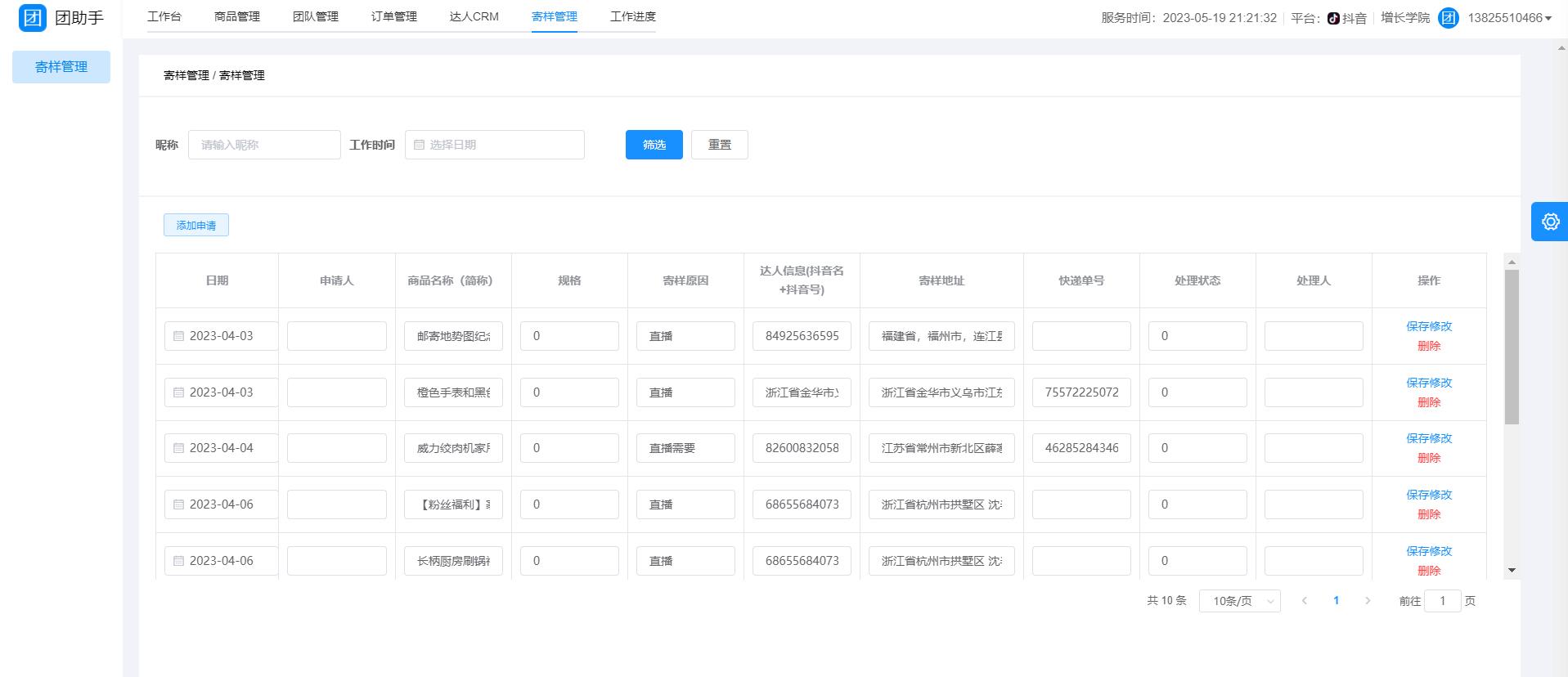1568x677 pixels.
Task: Select the 订单管理 tab
Action: click(394, 16)
